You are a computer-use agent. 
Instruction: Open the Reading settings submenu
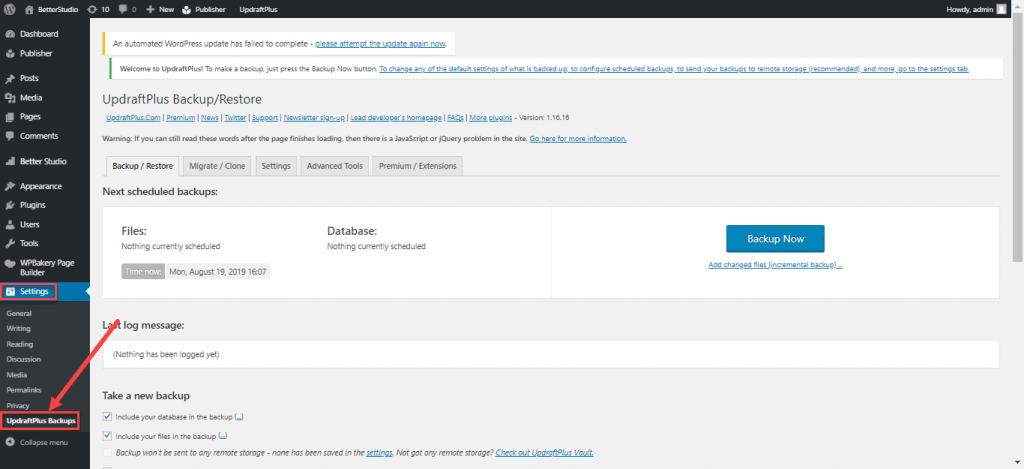20,344
